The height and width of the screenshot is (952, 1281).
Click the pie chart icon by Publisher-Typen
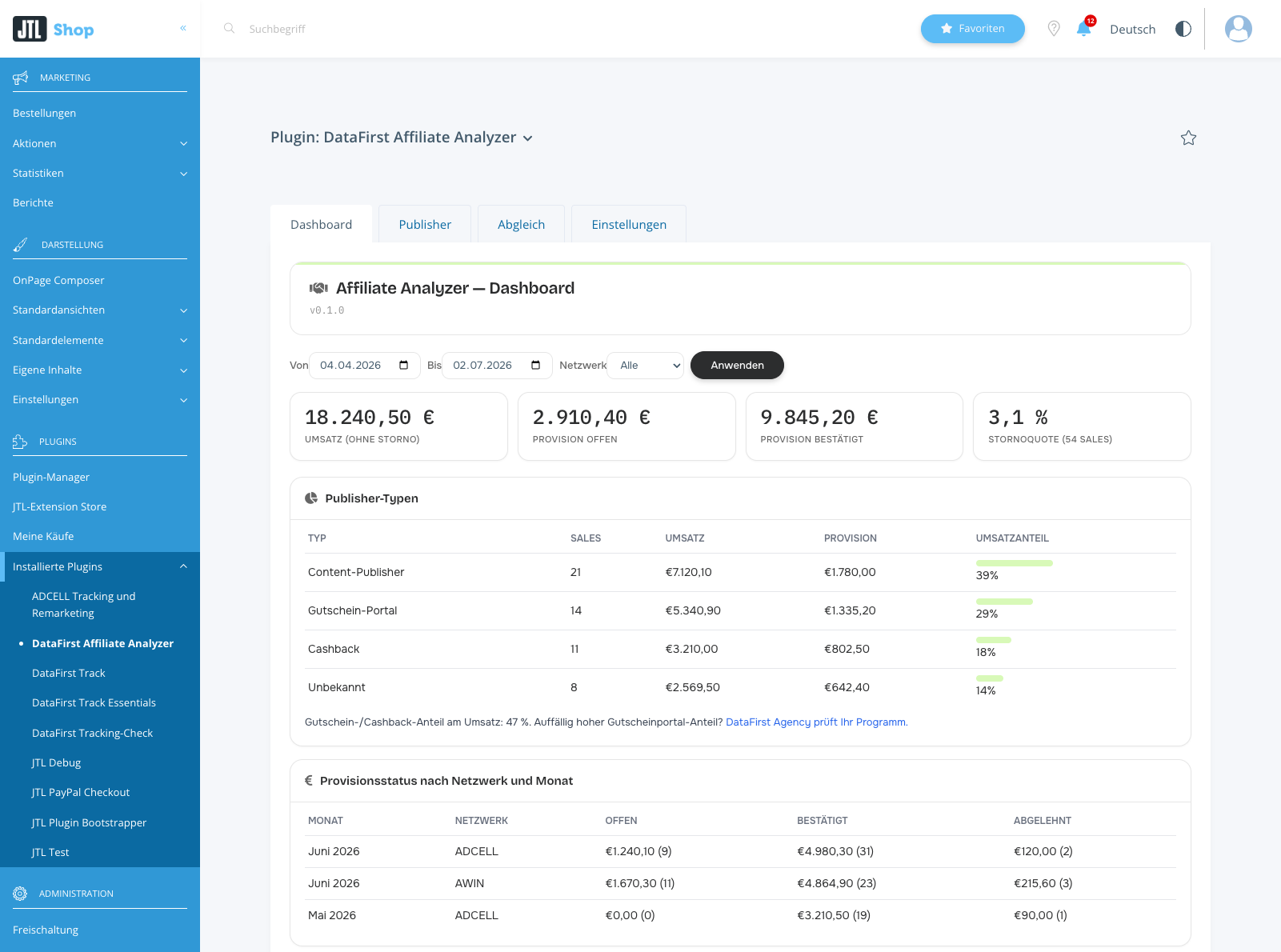(311, 498)
